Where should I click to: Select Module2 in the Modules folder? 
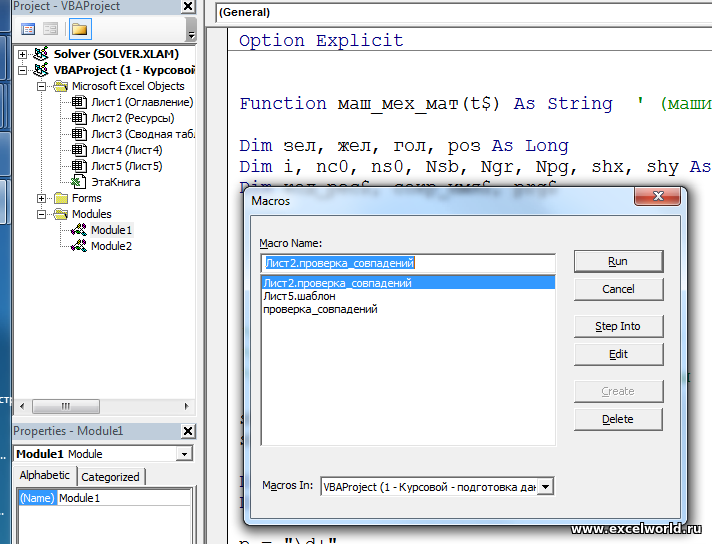point(111,246)
